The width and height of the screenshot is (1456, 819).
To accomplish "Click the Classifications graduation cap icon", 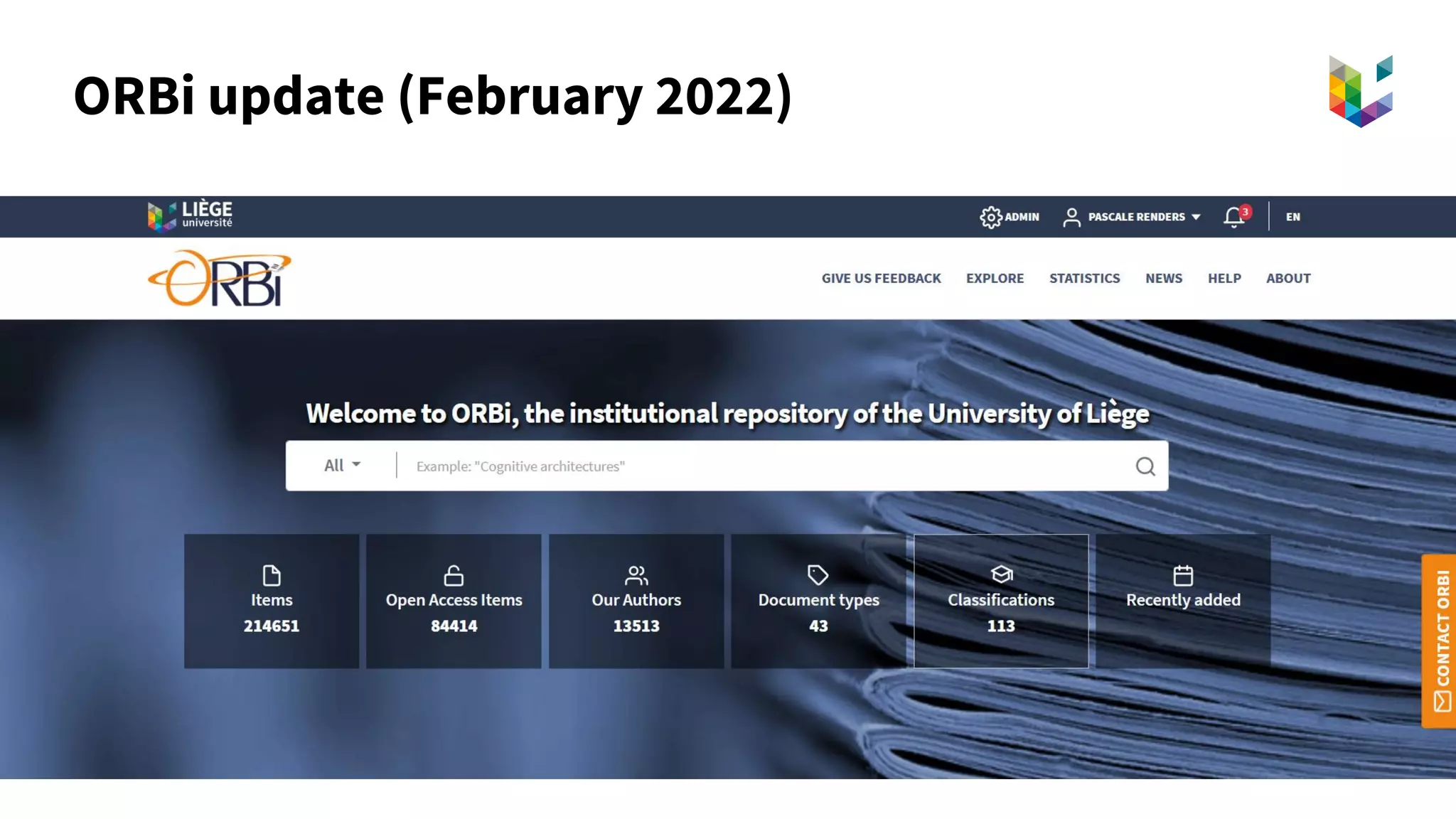I will (1001, 574).
